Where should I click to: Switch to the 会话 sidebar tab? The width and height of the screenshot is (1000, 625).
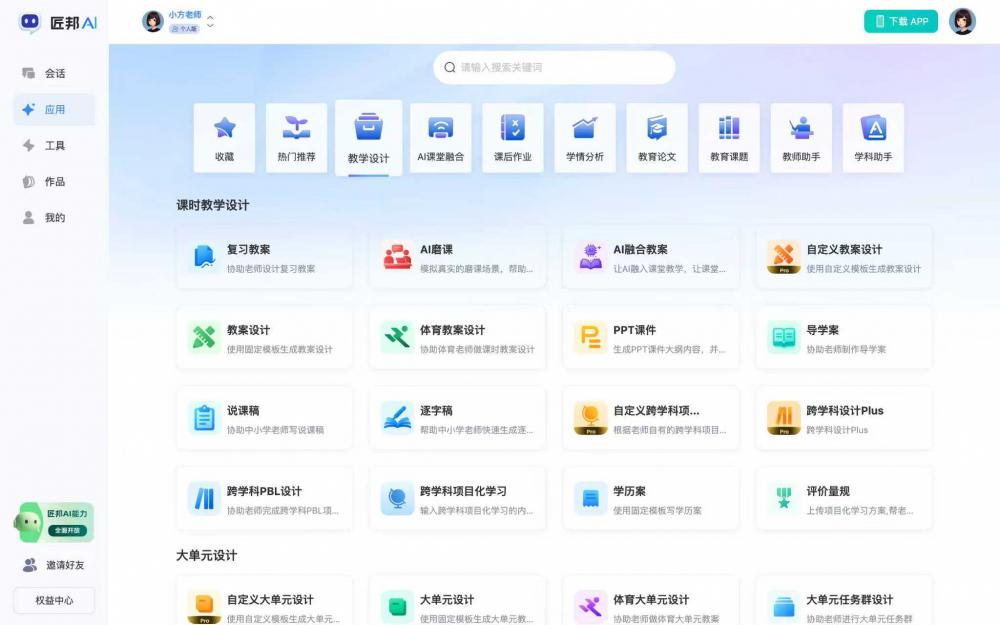coord(54,74)
